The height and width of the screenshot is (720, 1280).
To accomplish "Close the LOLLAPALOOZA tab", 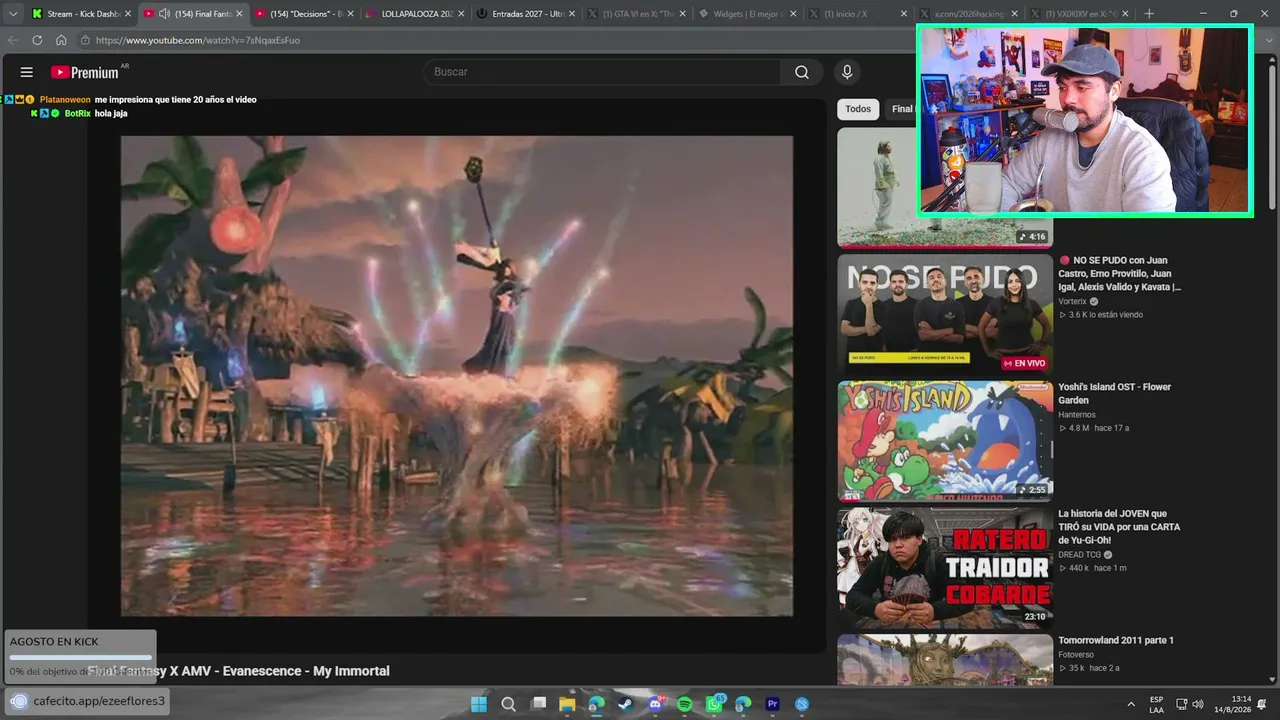I will point(461,14).
